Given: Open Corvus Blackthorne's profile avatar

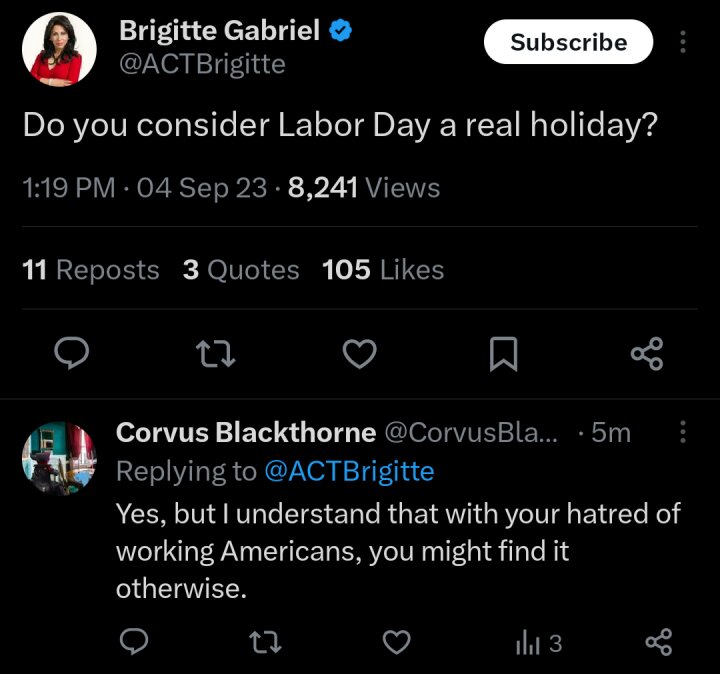Looking at the screenshot, I should click(59, 457).
